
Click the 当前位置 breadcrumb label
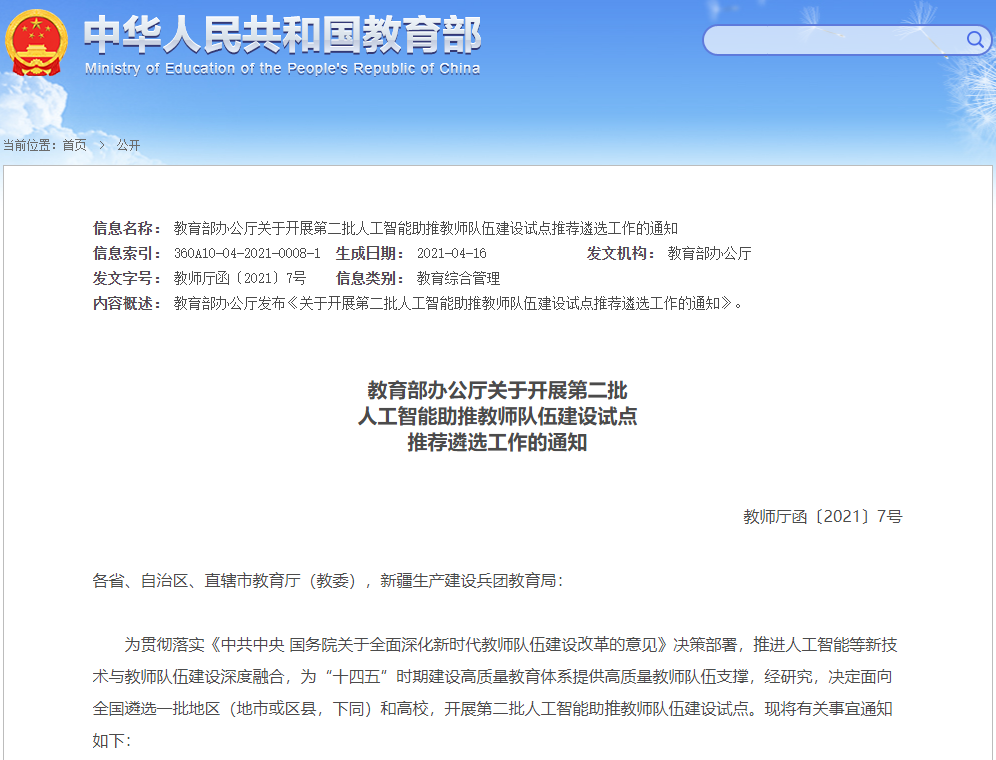tap(30, 144)
